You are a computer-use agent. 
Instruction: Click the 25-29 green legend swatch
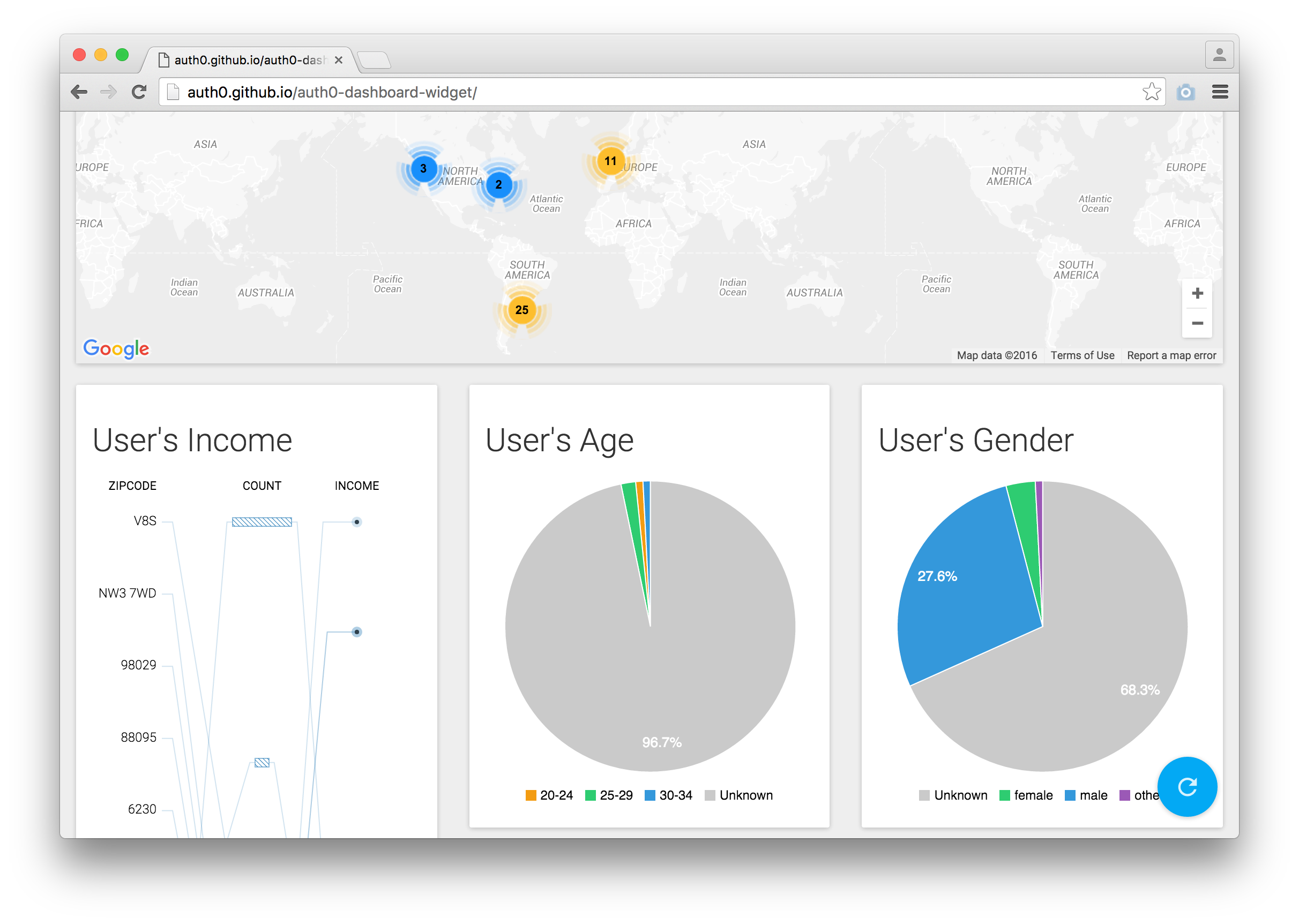click(591, 795)
